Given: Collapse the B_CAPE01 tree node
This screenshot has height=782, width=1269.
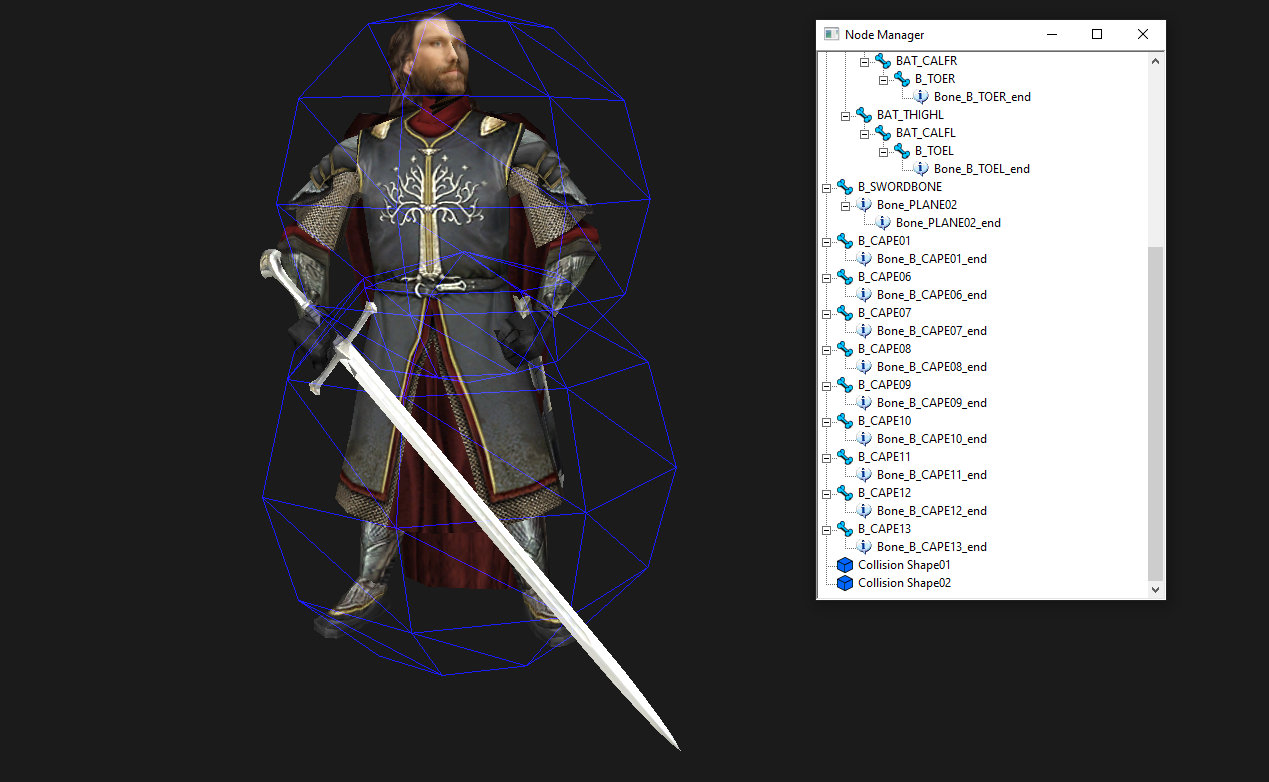Looking at the screenshot, I should [x=826, y=241].
